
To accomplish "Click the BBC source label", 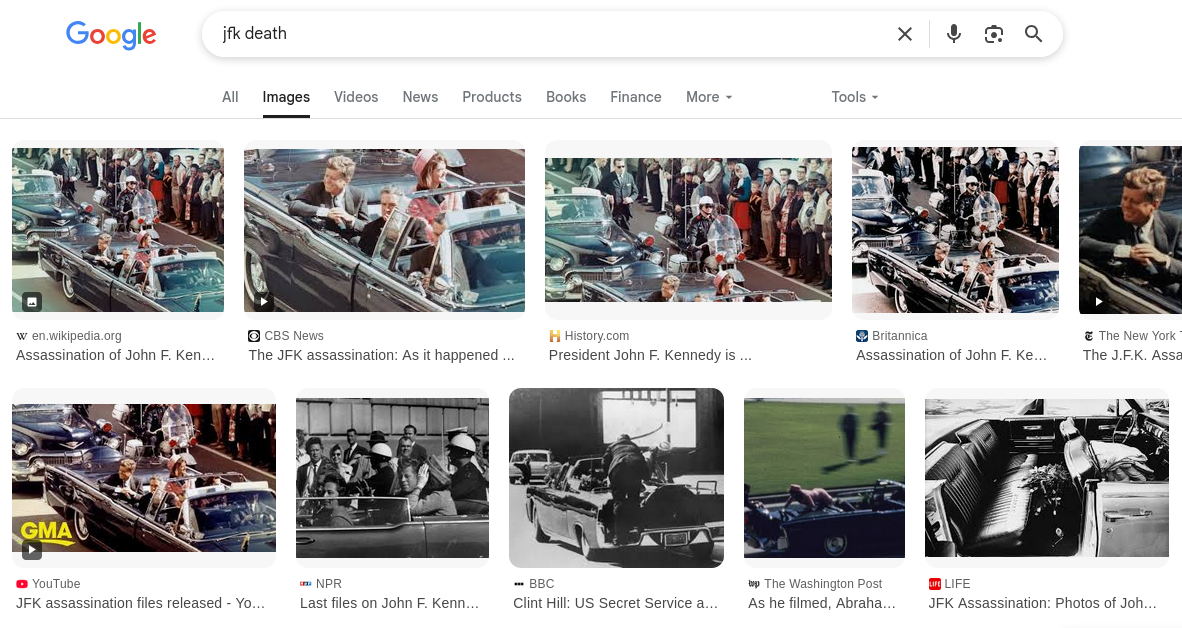I will pyautogui.click(x=541, y=584).
